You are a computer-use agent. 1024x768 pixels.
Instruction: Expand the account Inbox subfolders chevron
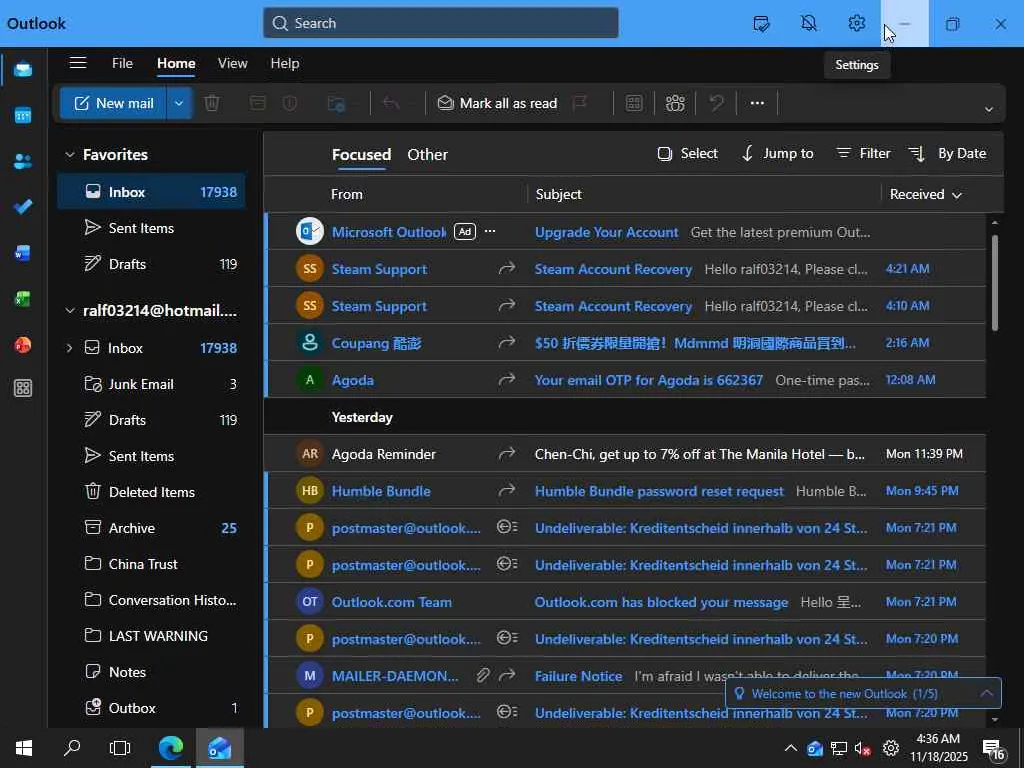tap(69, 348)
